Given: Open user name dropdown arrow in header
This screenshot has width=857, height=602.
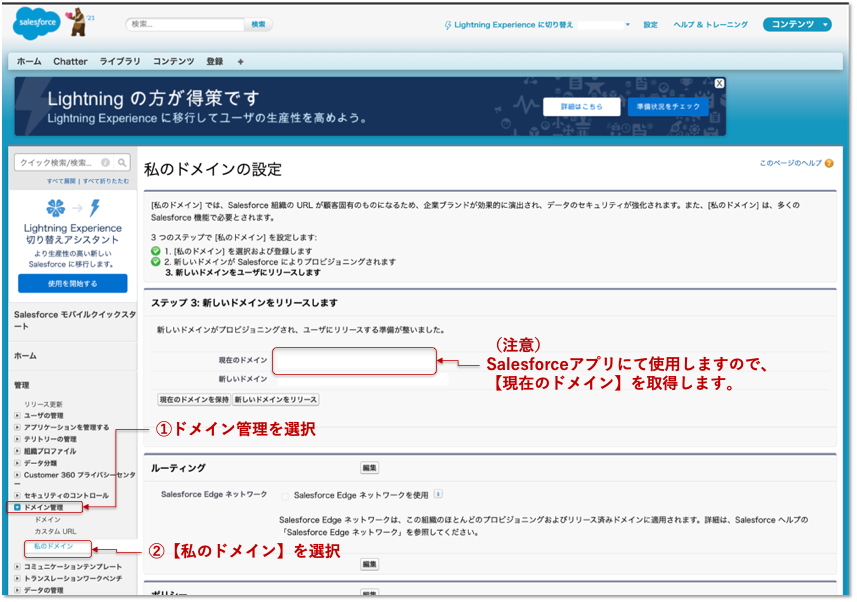Looking at the screenshot, I should tap(627, 25).
